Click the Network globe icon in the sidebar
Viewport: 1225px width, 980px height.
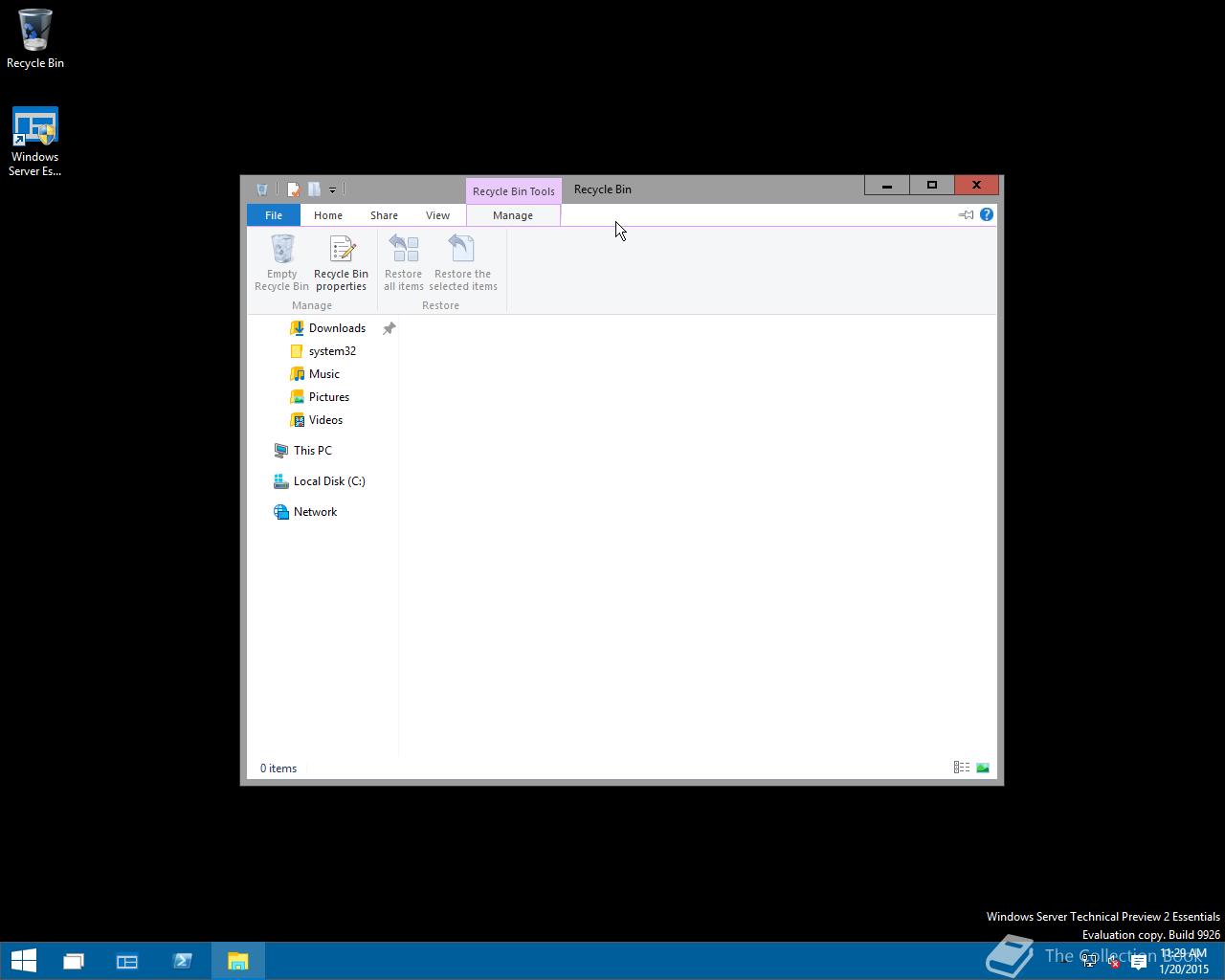[x=280, y=512]
